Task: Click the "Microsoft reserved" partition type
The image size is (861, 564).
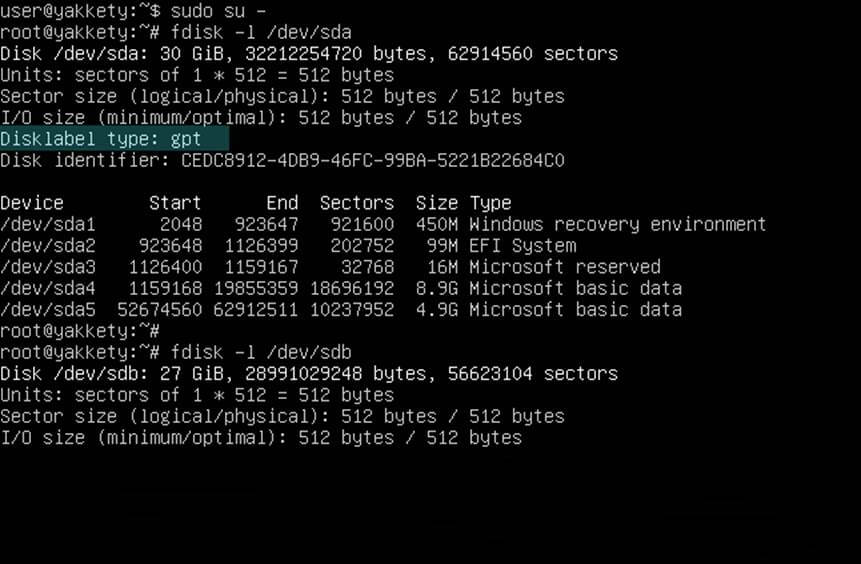Action: (x=564, y=267)
